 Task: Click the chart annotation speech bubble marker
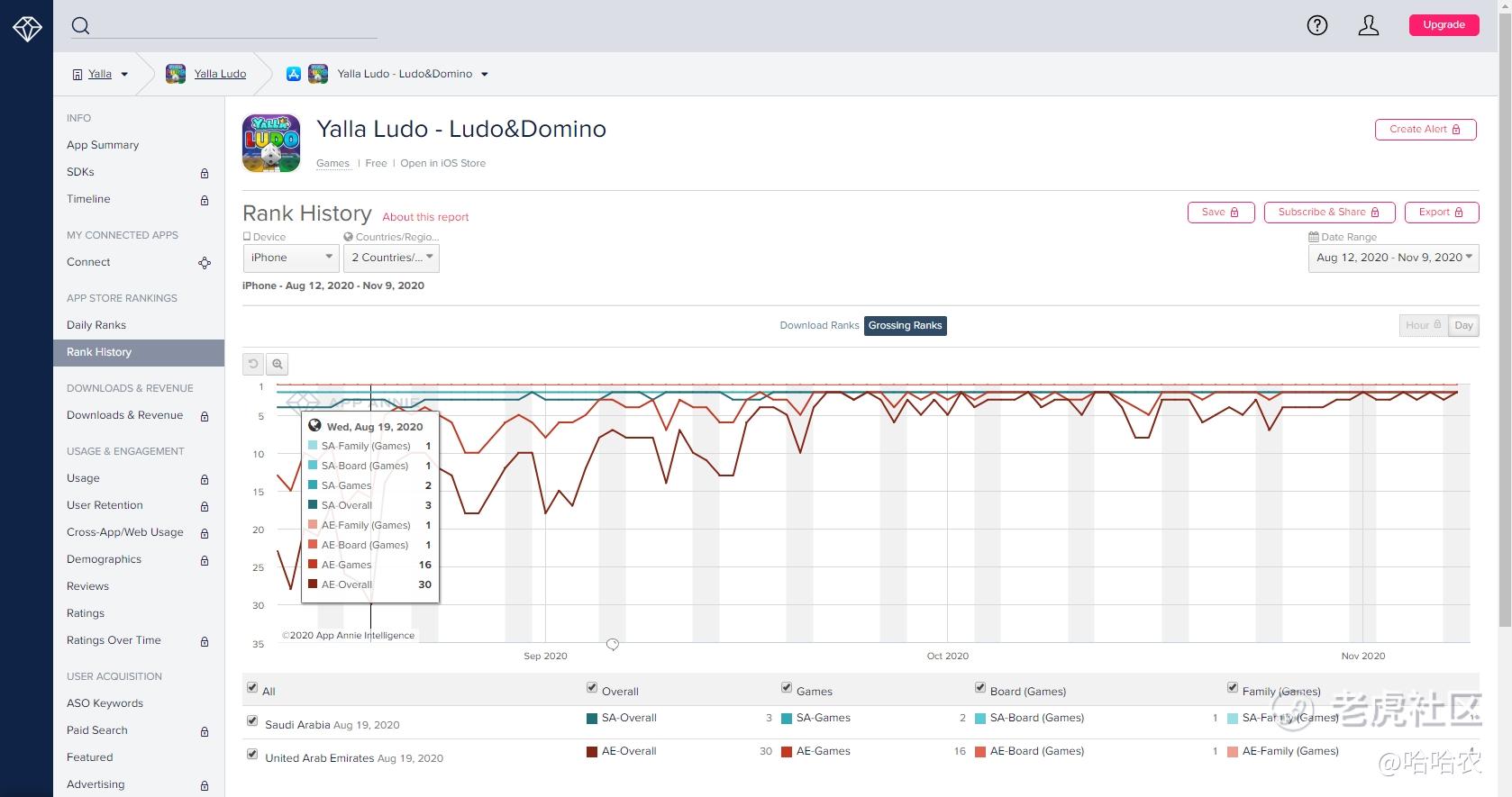pyautogui.click(x=613, y=644)
